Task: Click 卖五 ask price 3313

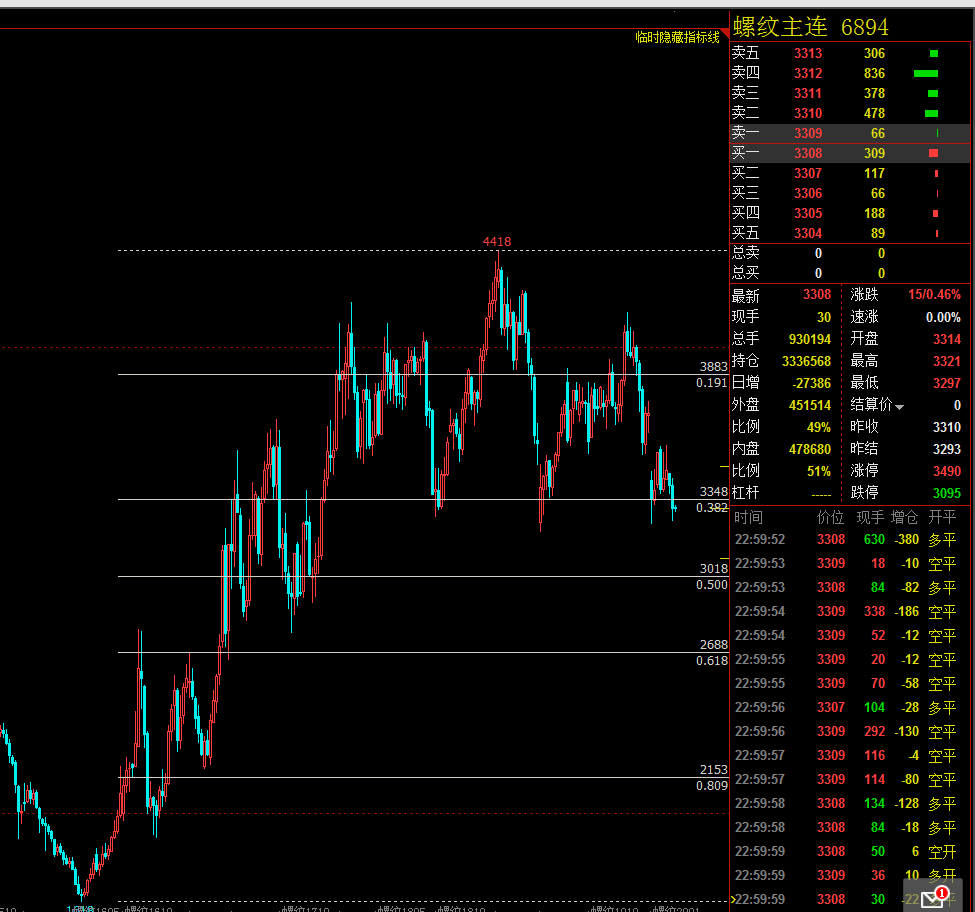Action: pyautogui.click(x=808, y=54)
